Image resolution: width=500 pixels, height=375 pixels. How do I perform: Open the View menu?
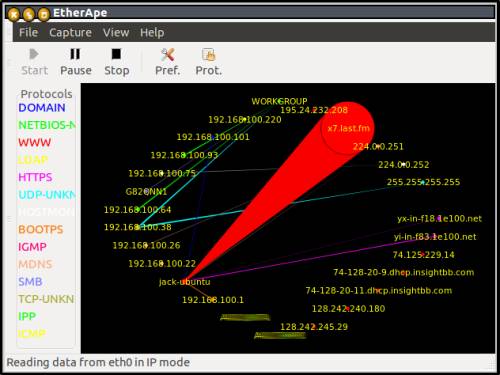(116, 32)
